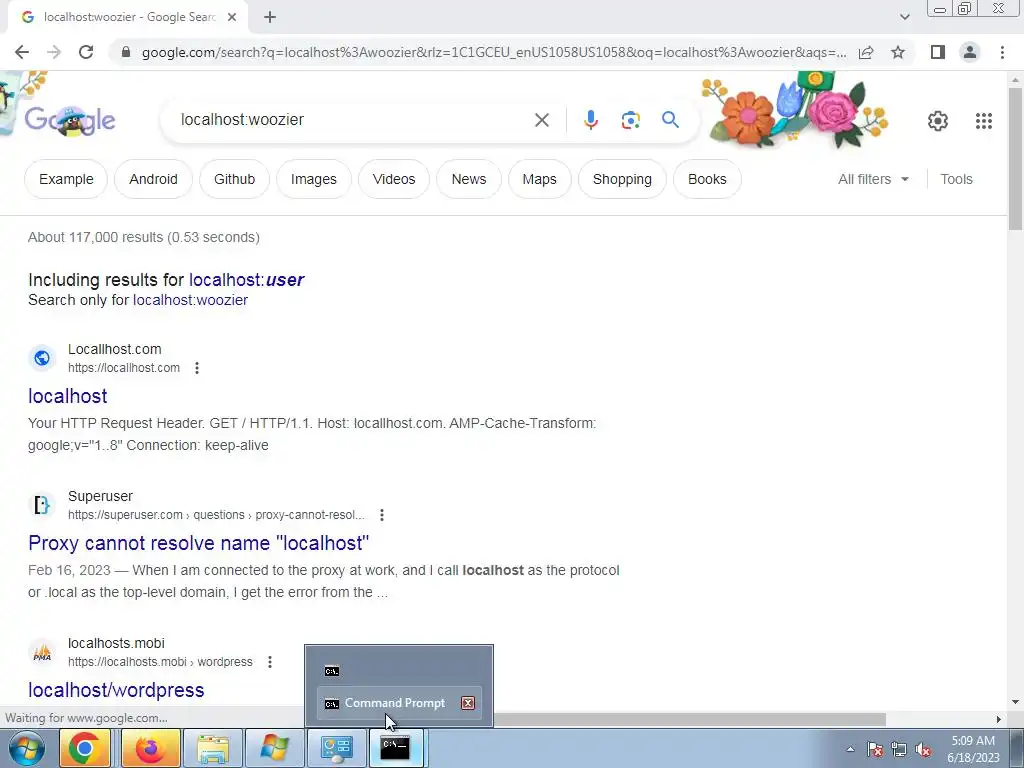Close Command Prompt preview window

click(x=468, y=703)
